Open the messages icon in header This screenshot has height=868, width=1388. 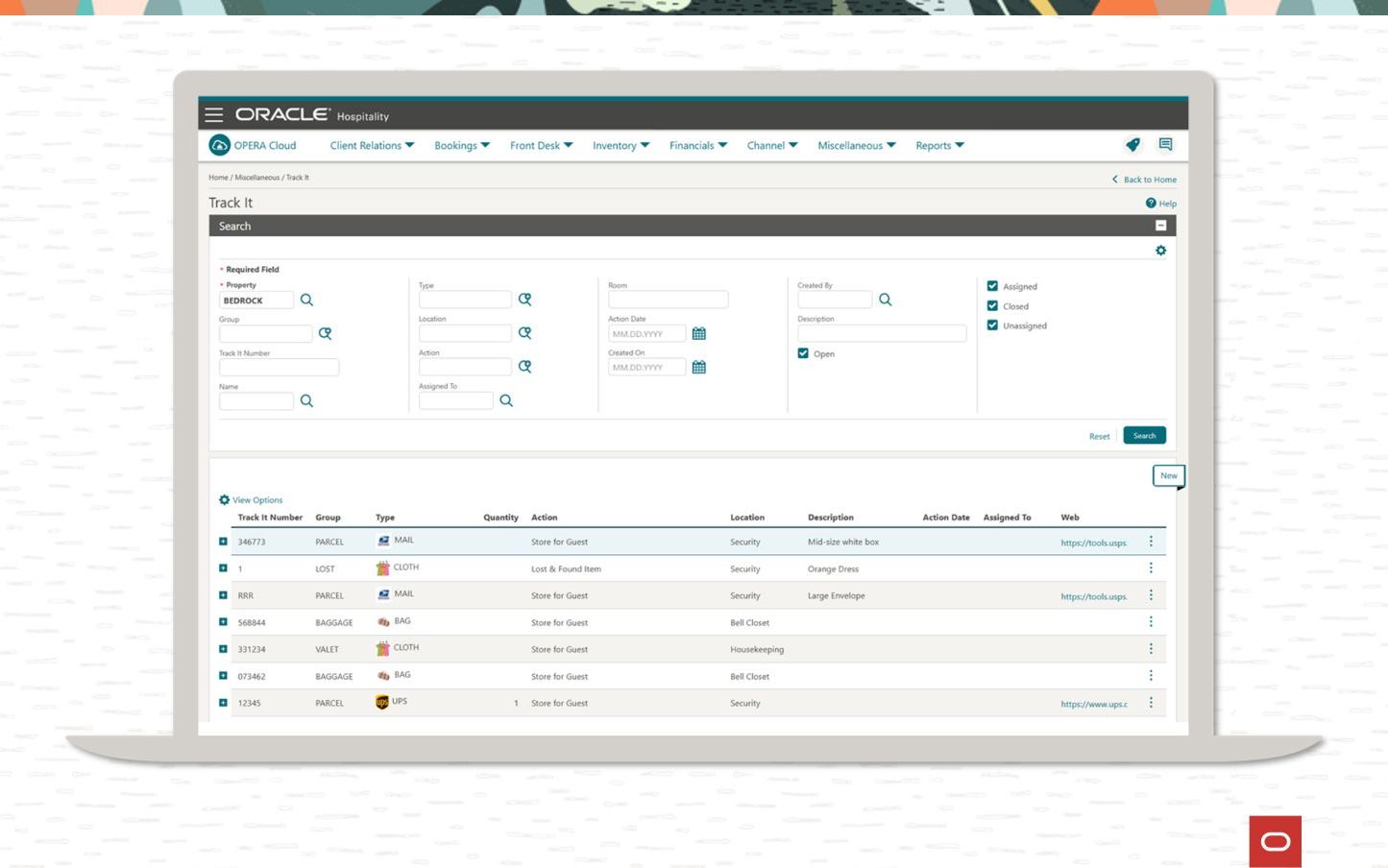(x=1165, y=145)
